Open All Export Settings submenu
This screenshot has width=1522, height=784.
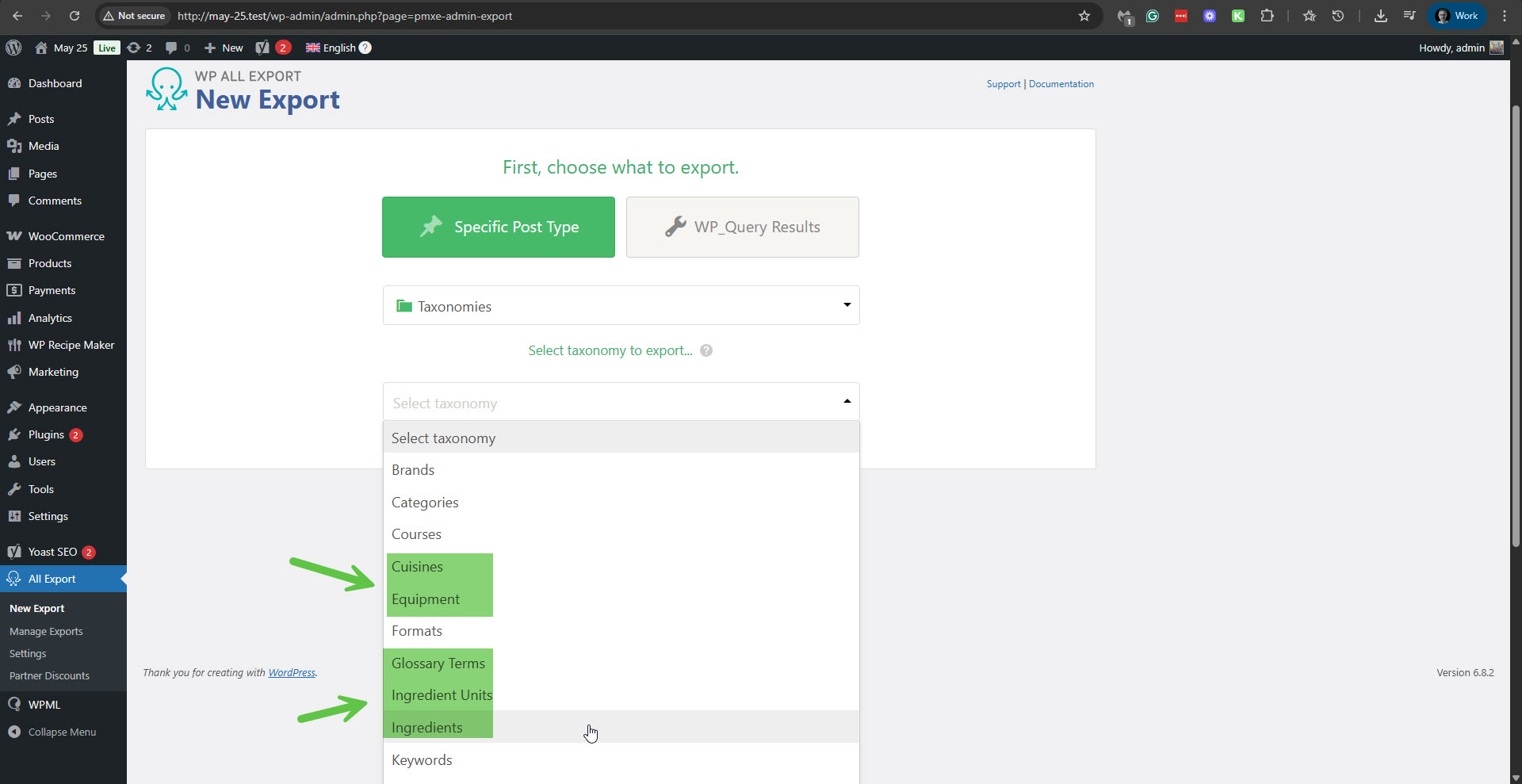pos(28,654)
